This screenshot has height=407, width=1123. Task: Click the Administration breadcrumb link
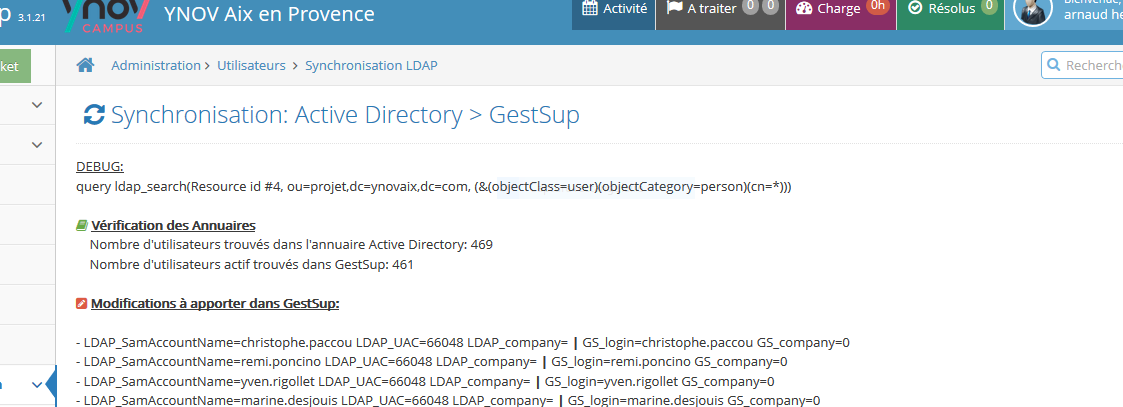pos(156,65)
